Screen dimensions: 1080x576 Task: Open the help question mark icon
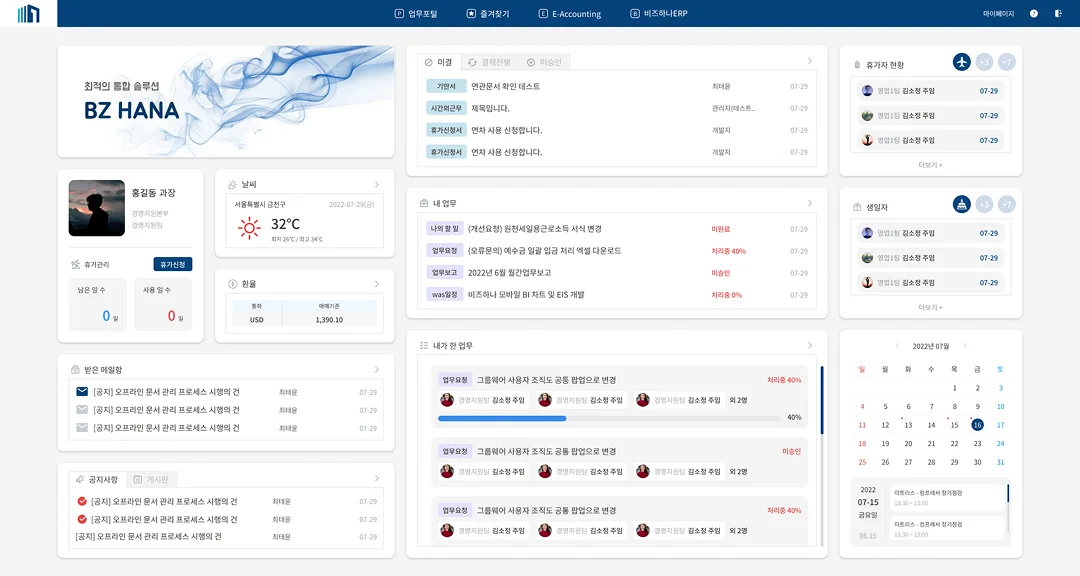(x=1034, y=14)
